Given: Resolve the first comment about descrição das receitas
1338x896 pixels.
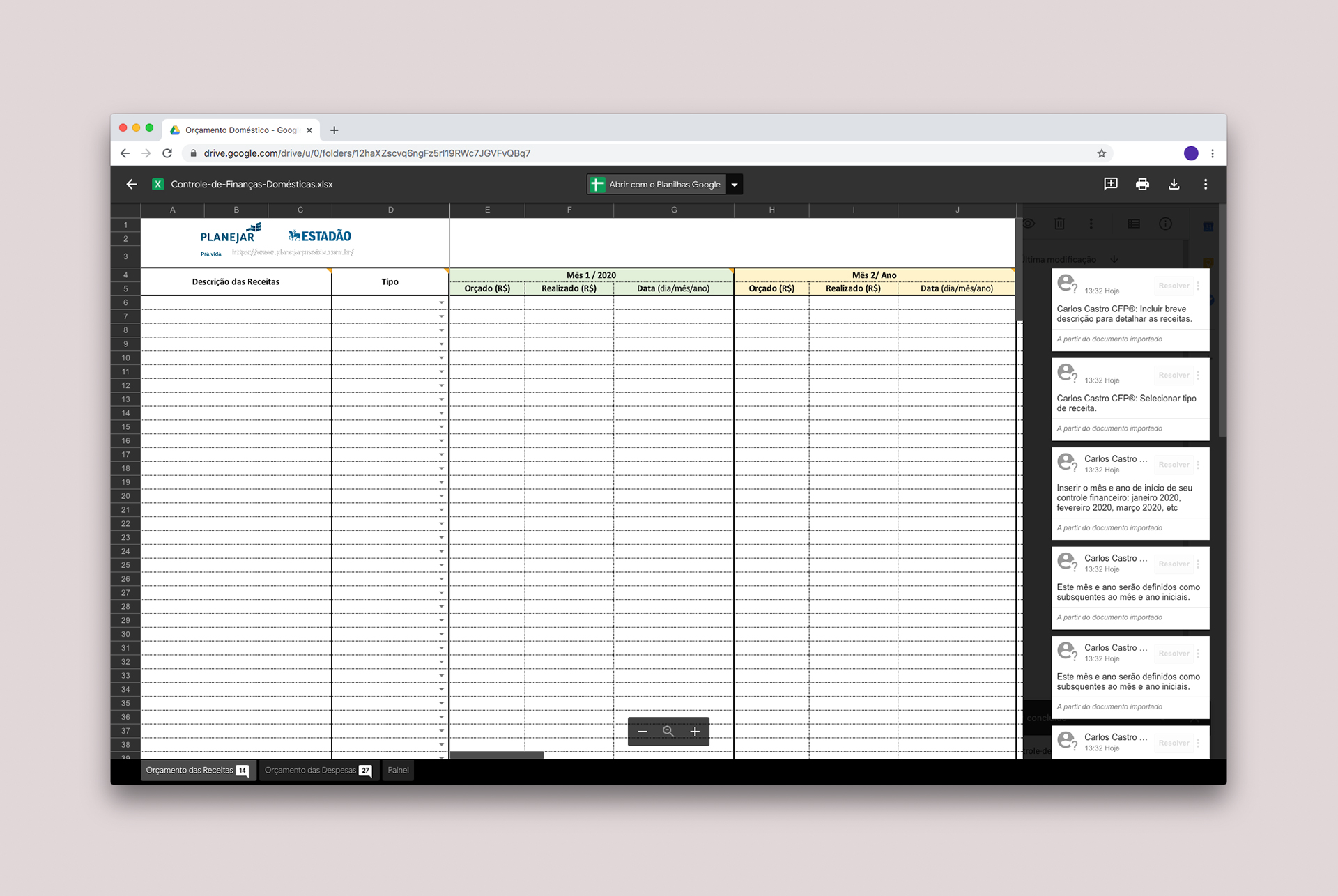Looking at the screenshot, I should (1174, 286).
